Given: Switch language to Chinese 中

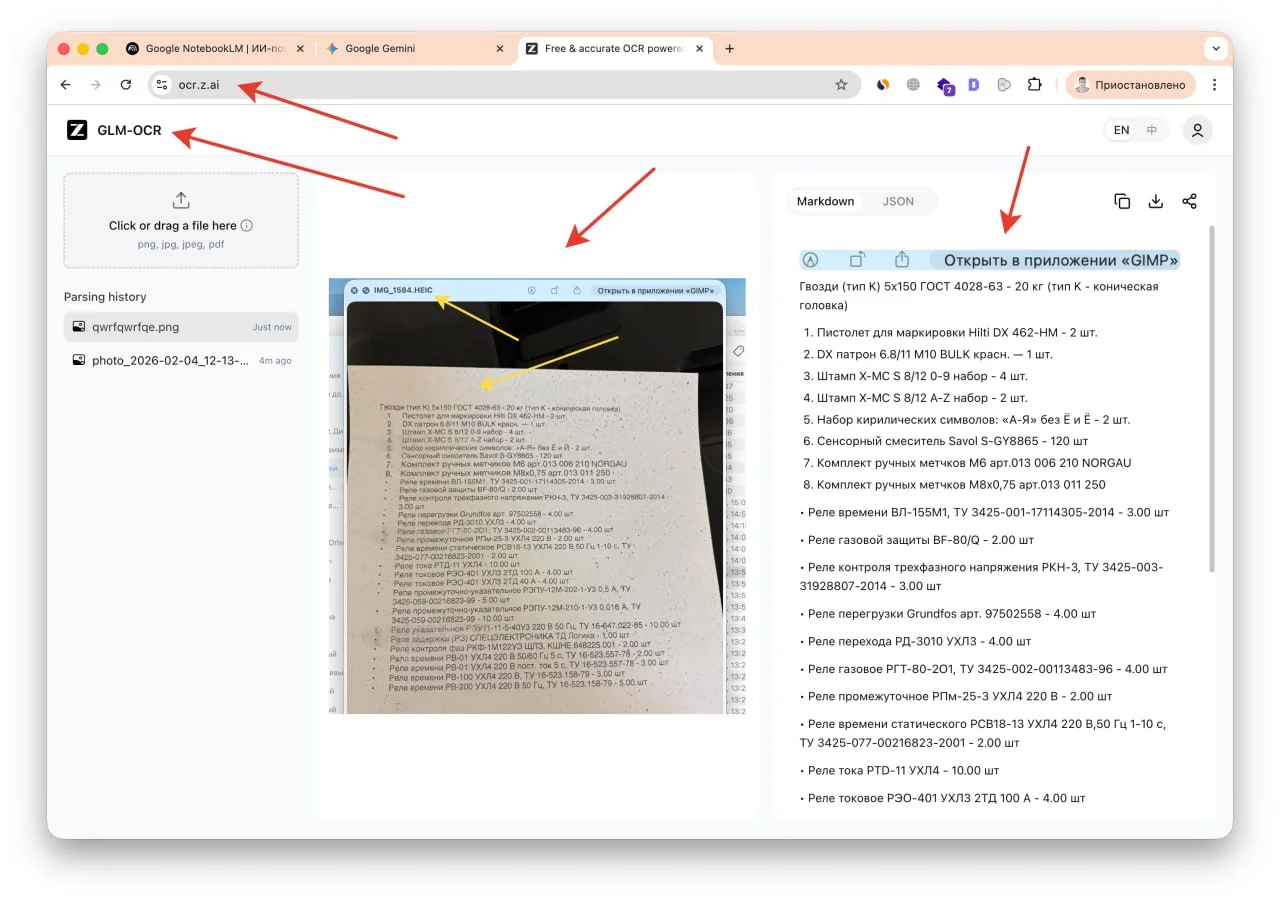Looking at the screenshot, I should pyautogui.click(x=1151, y=130).
